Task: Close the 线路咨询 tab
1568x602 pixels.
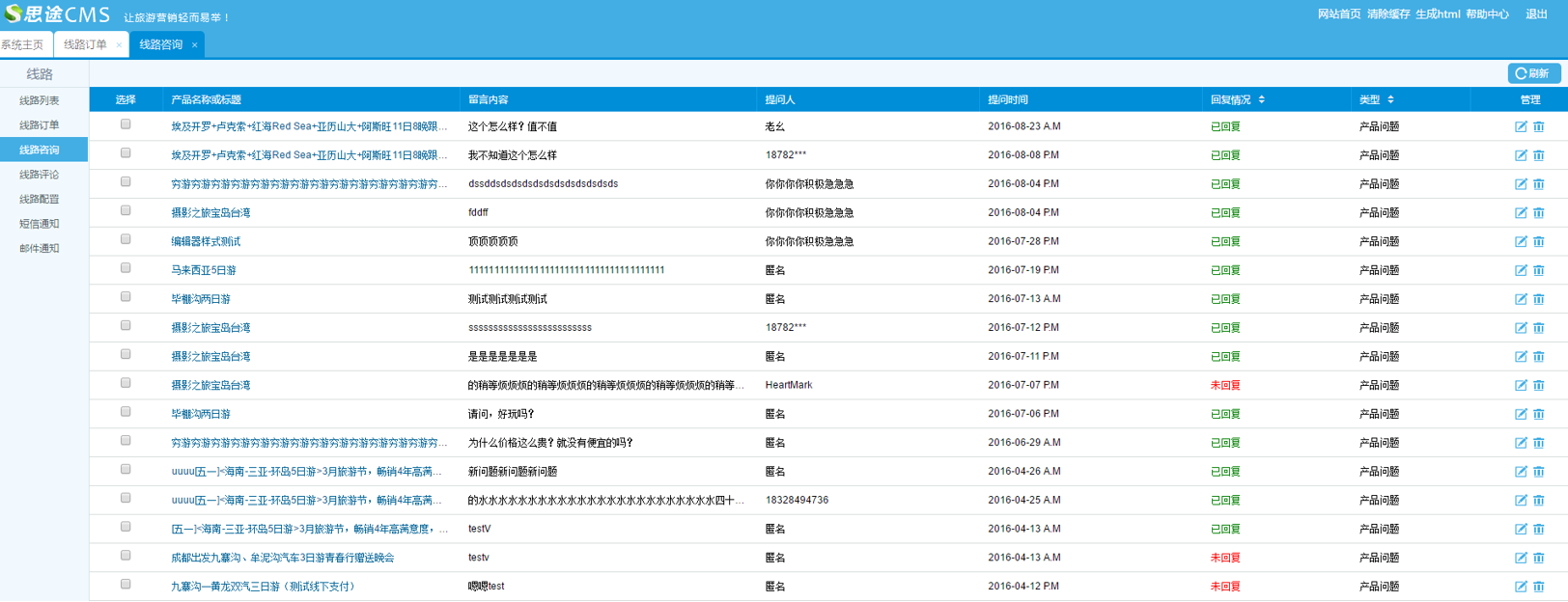Action: (194, 45)
